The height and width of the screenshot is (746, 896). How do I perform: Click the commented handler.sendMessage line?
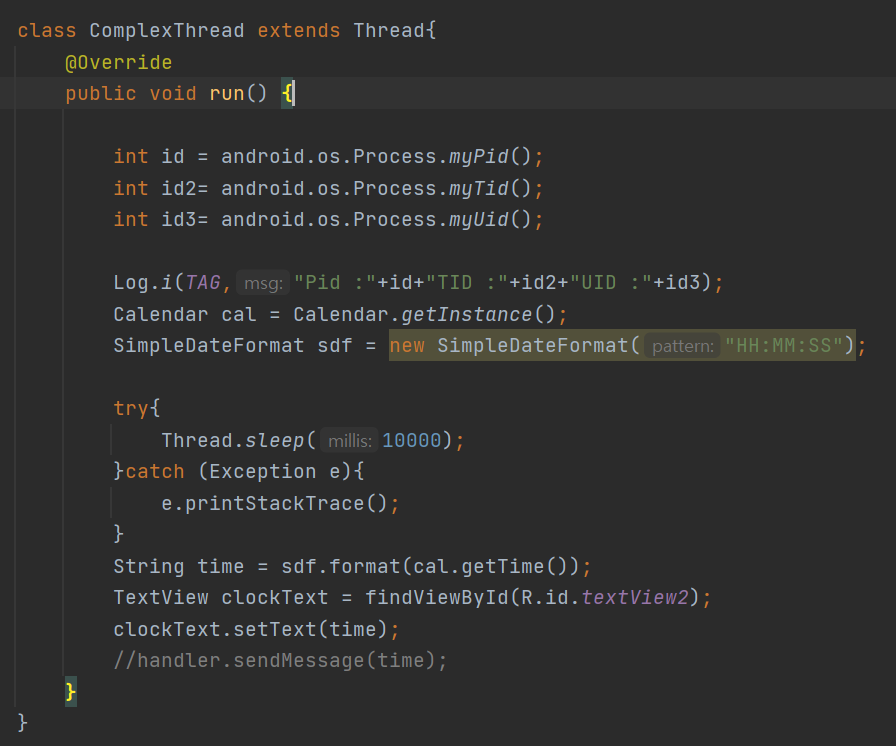(x=280, y=660)
